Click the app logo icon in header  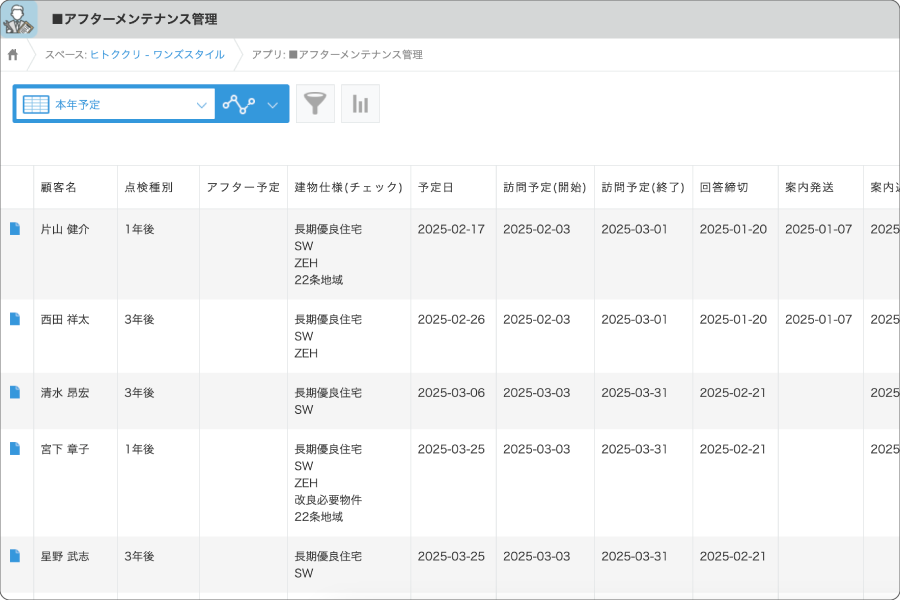tap(19, 19)
